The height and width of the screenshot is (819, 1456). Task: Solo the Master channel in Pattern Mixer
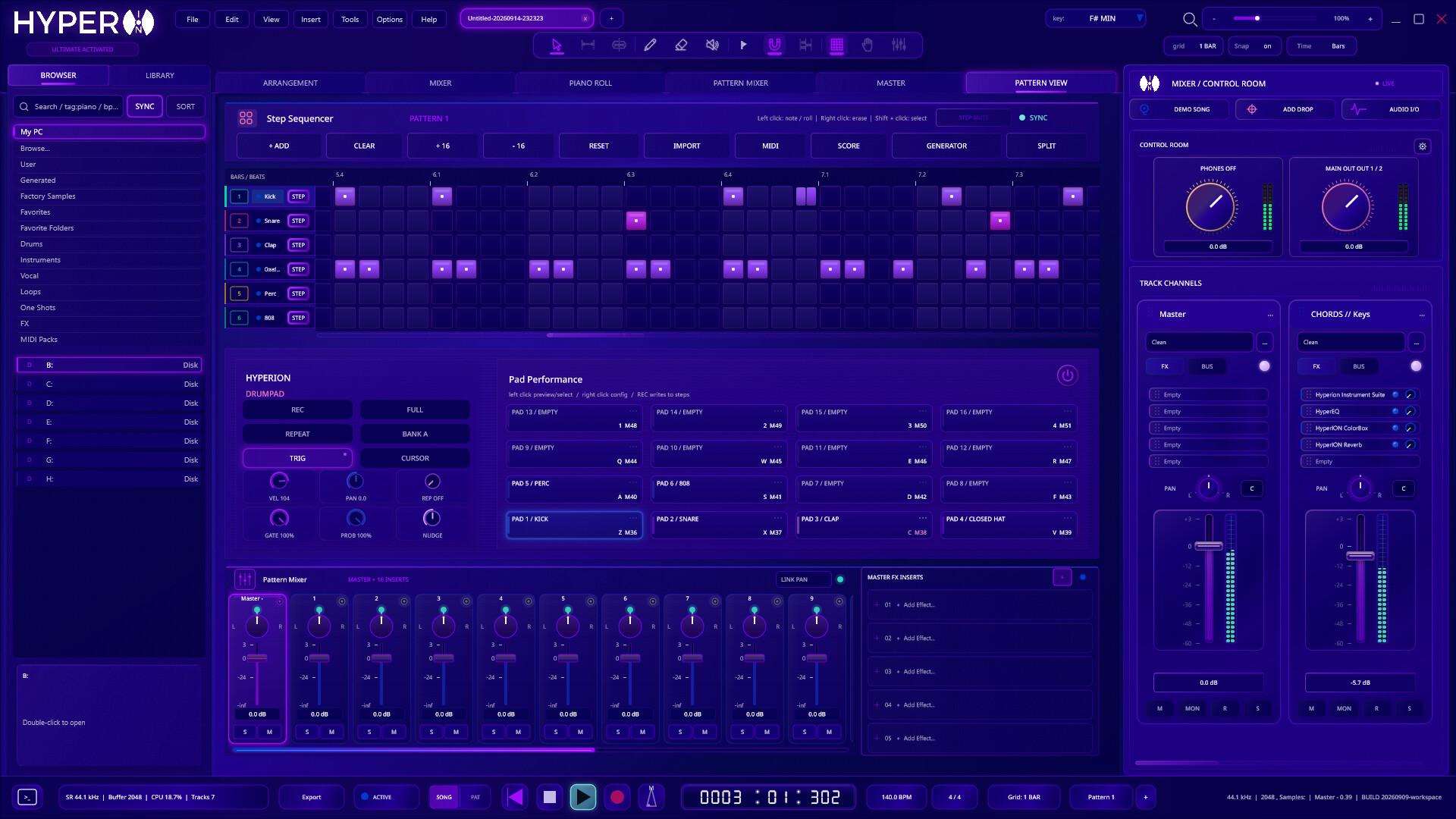pyautogui.click(x=245, y=732)
